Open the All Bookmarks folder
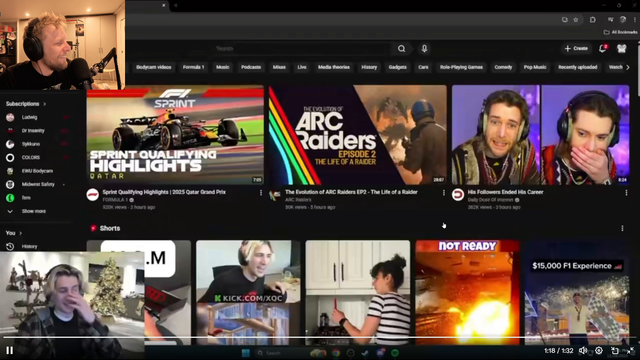This screenshot has height=360, width=640. click(620, 32)
